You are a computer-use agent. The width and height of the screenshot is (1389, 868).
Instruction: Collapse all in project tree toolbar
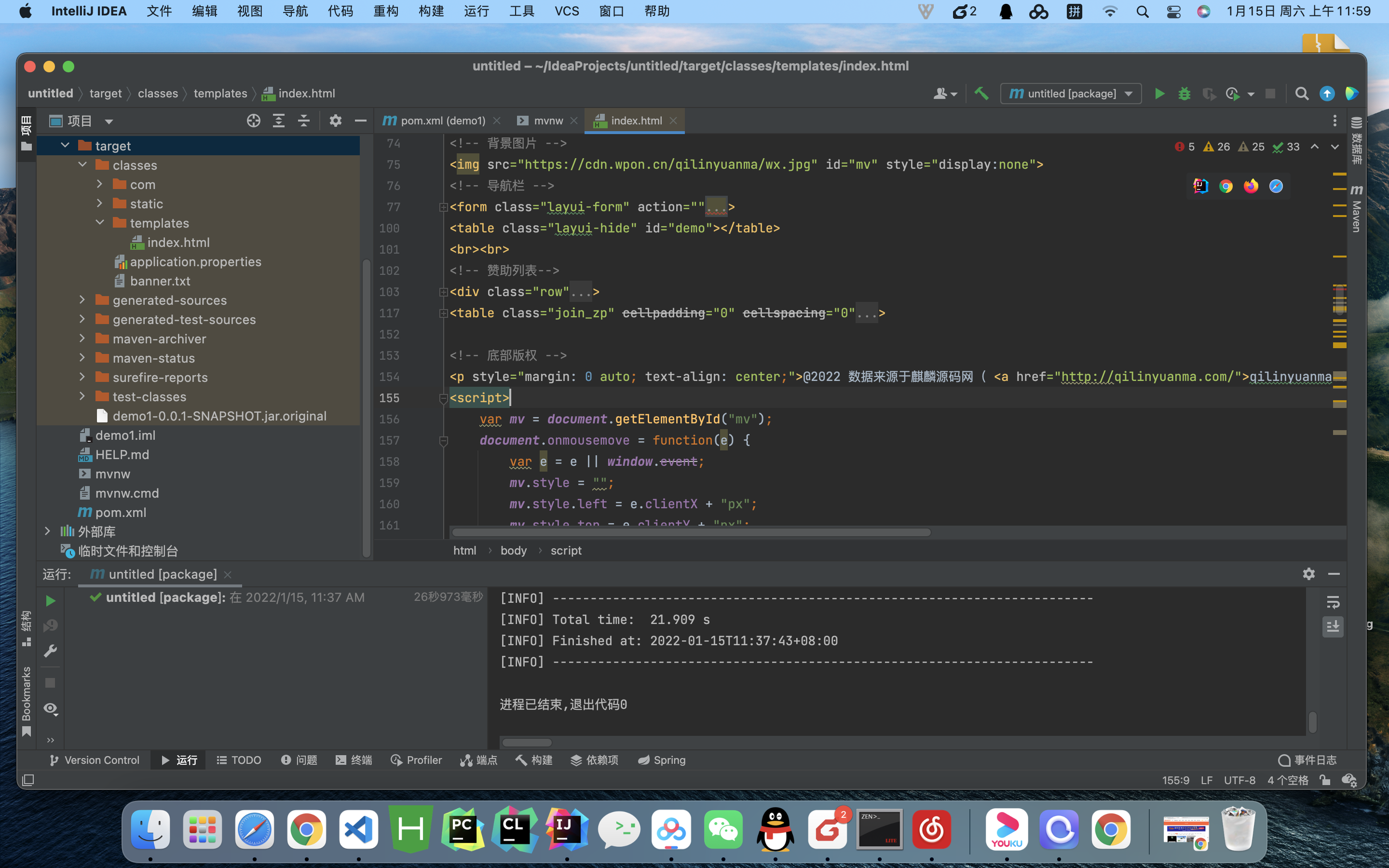click(x=304, y=121)
